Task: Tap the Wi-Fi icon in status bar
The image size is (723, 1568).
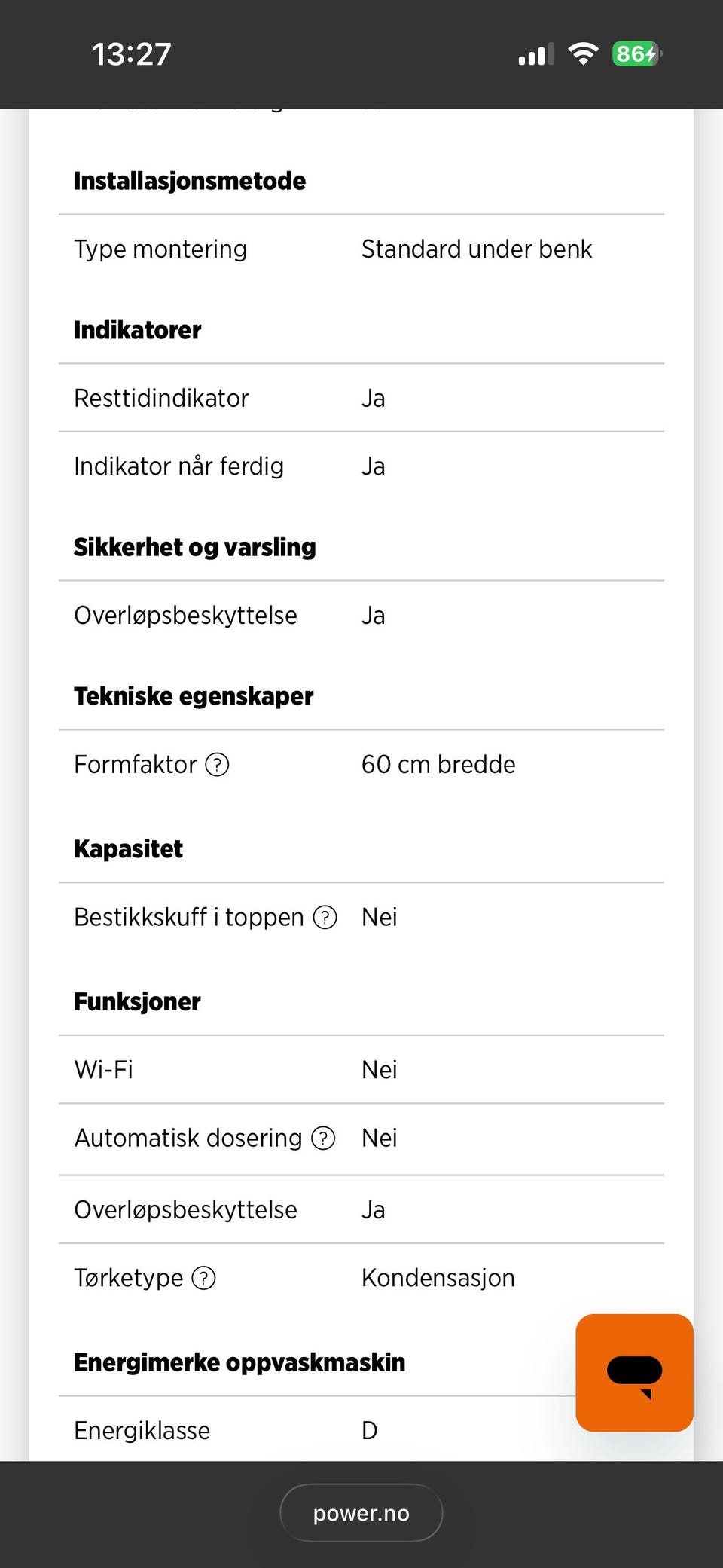Action: [583, 54]
